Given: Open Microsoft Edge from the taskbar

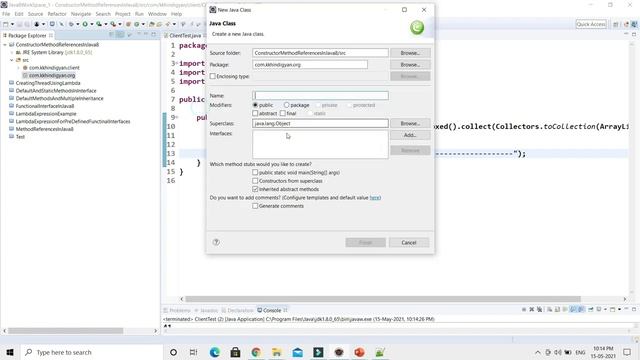Looking at the screenshot, I should [x=215, y=352].
